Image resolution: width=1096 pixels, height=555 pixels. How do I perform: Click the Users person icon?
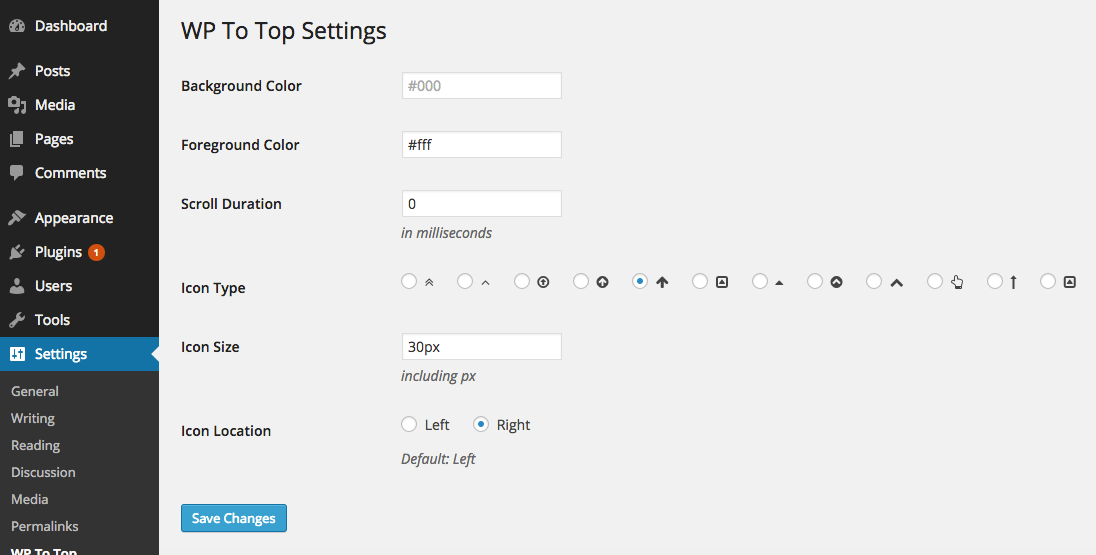tap(17, 286)
